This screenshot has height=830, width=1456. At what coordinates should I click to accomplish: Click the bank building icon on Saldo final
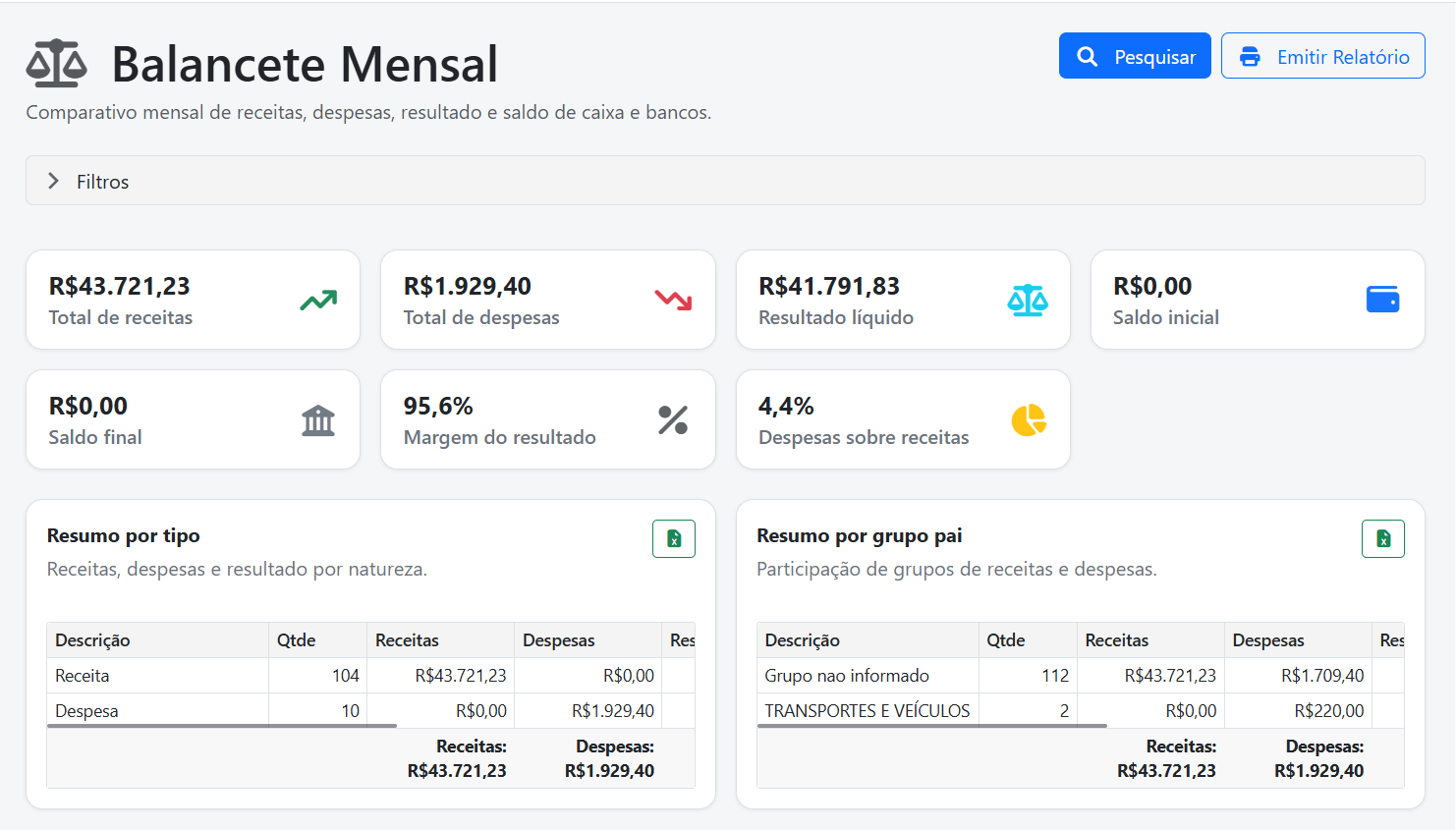pos(318,420)
